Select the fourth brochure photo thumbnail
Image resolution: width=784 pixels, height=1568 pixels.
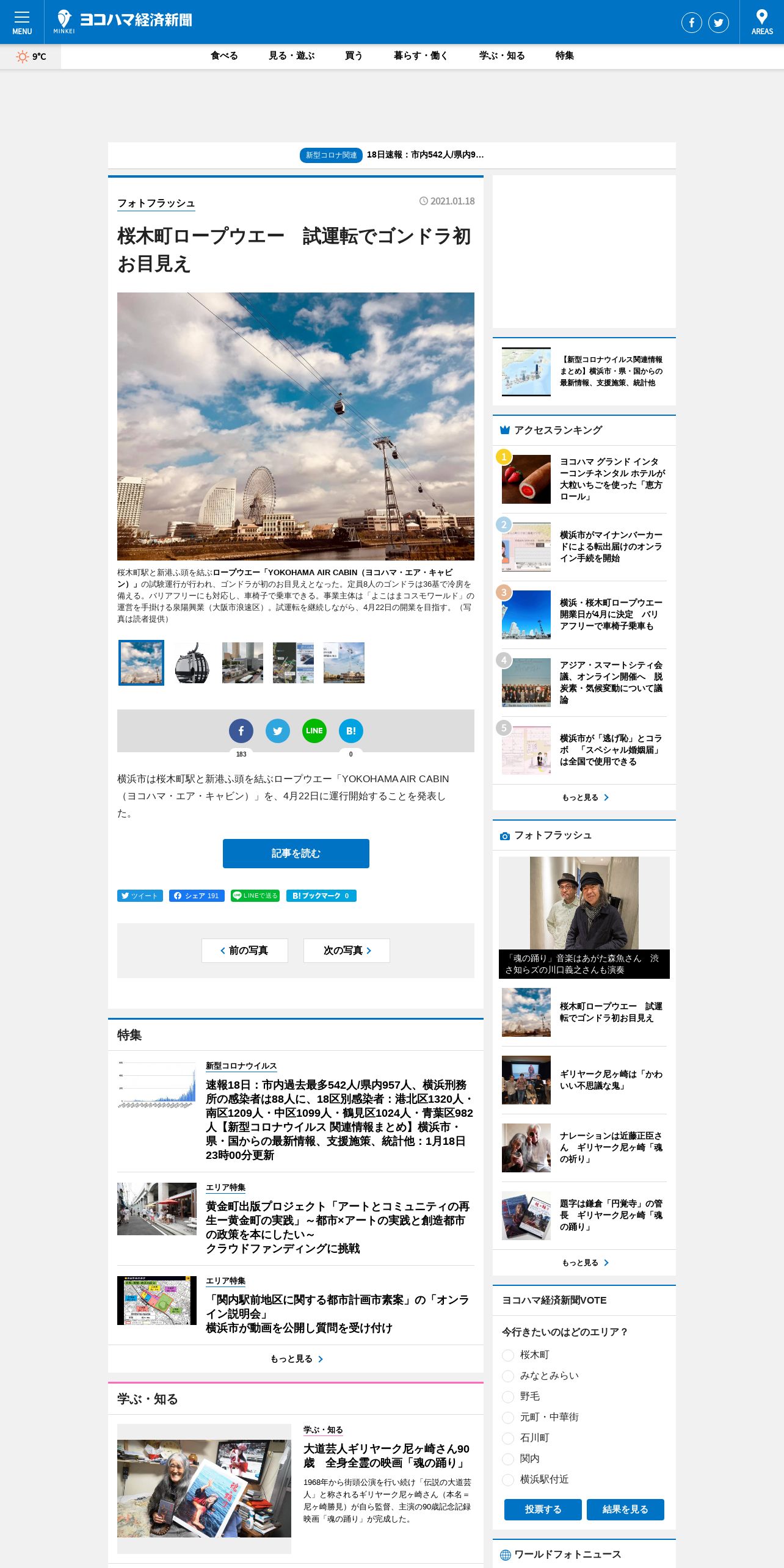(293, 662)
